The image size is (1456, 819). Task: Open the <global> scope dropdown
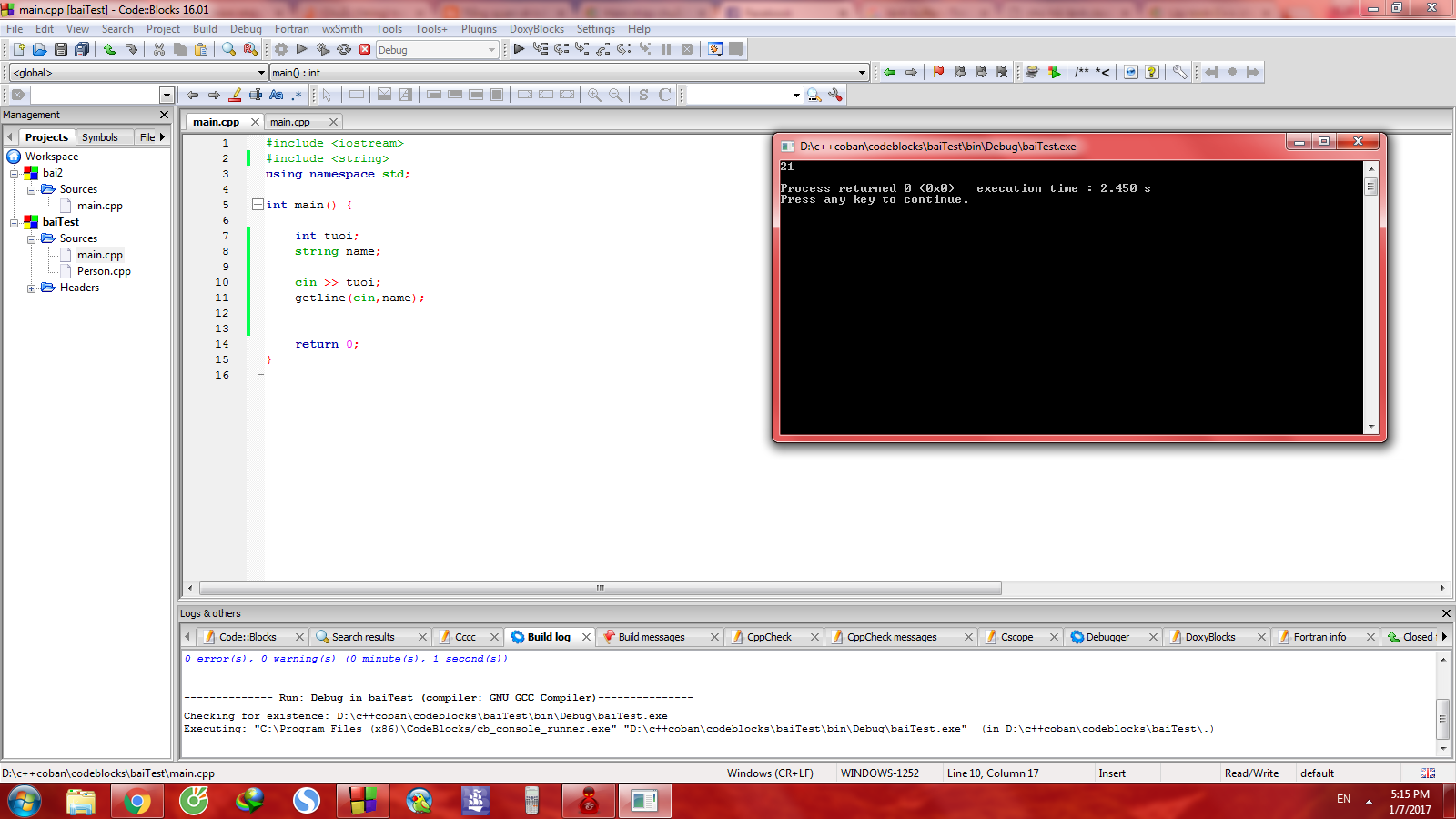point(261,73)
